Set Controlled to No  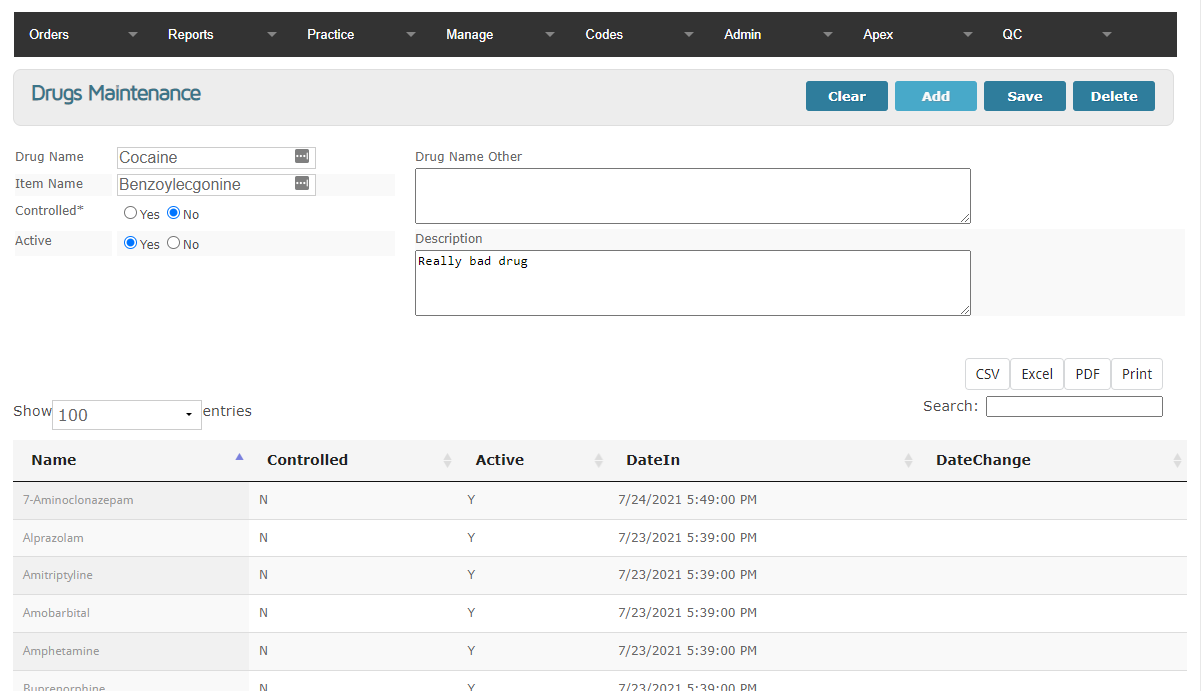click(x=173, y=213)
